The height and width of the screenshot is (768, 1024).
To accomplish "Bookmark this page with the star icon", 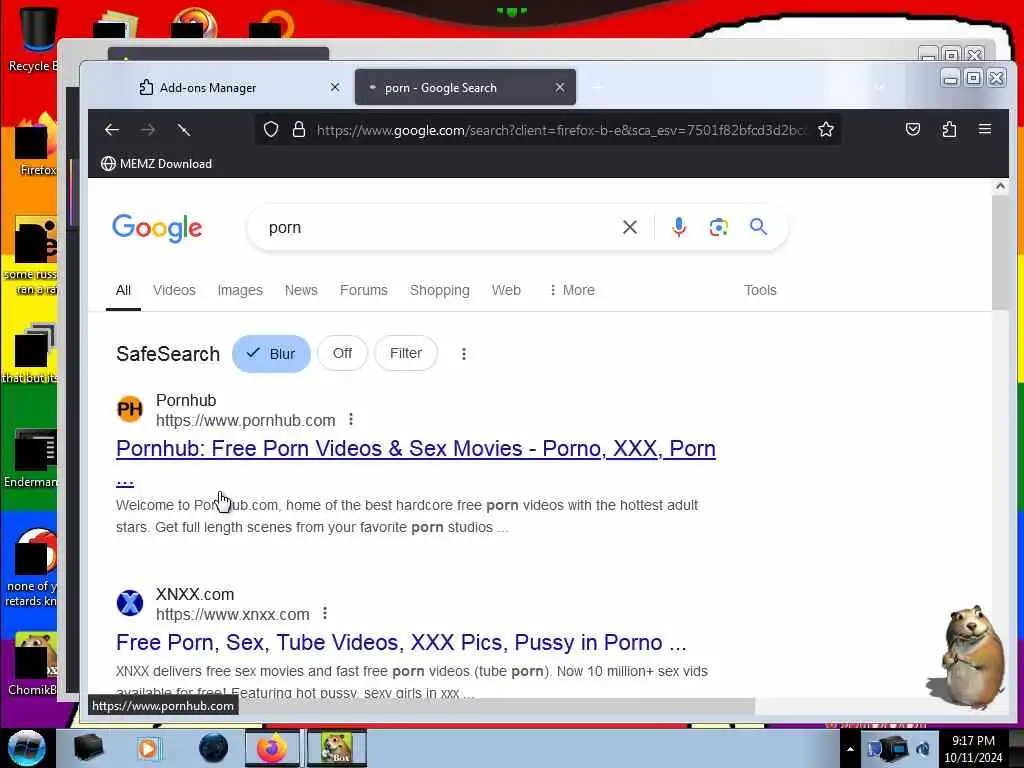I will pyautogui.click(x=825, y=129).
